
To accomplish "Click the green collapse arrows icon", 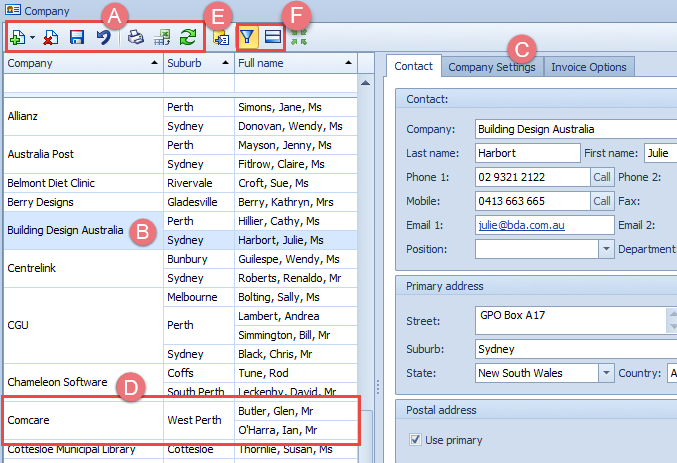I will [x=299, y=37].
